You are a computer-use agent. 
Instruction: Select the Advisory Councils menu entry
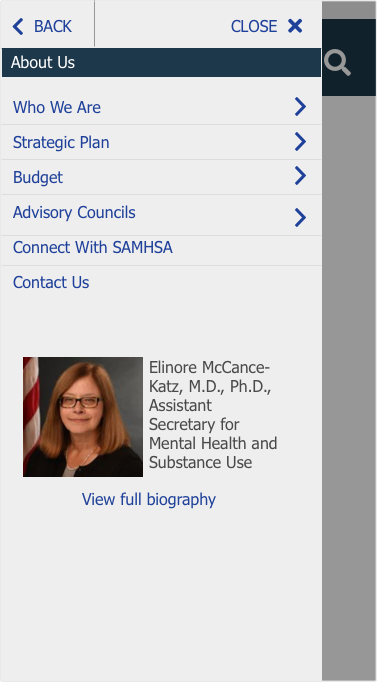[x=74, y=212]
